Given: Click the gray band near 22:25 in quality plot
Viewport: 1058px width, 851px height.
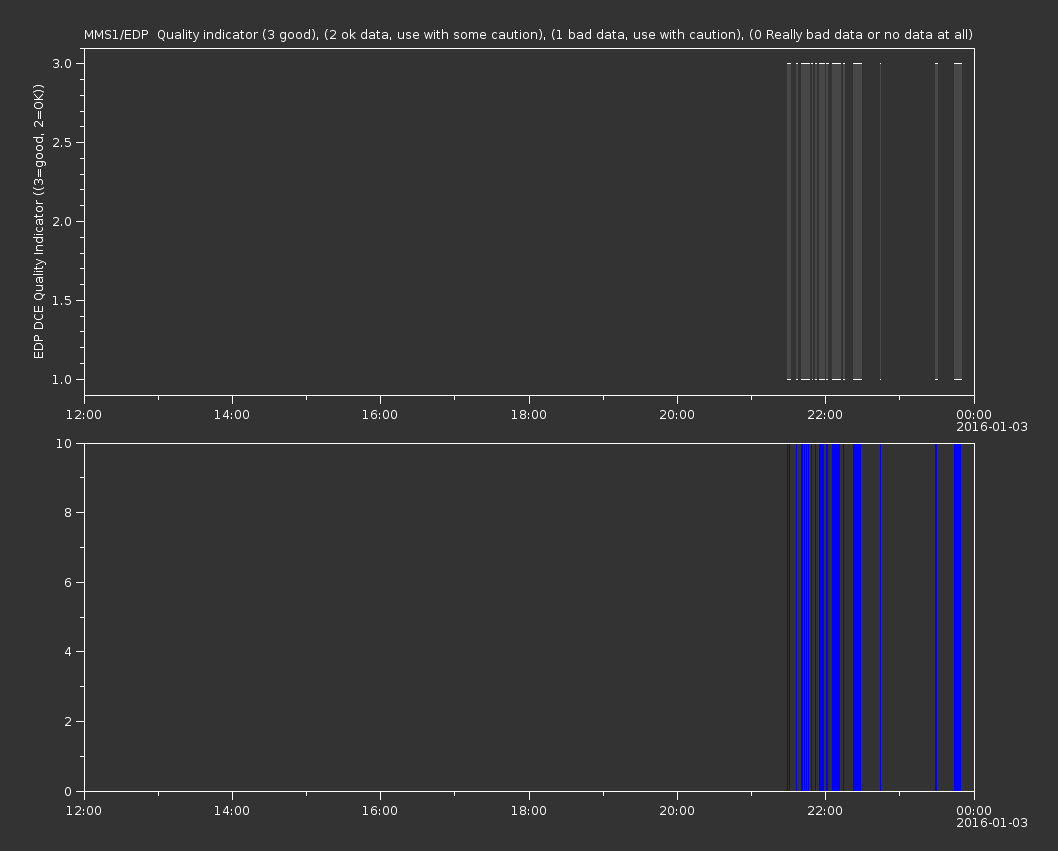Looking at the screenshot, I should point(858,221).
